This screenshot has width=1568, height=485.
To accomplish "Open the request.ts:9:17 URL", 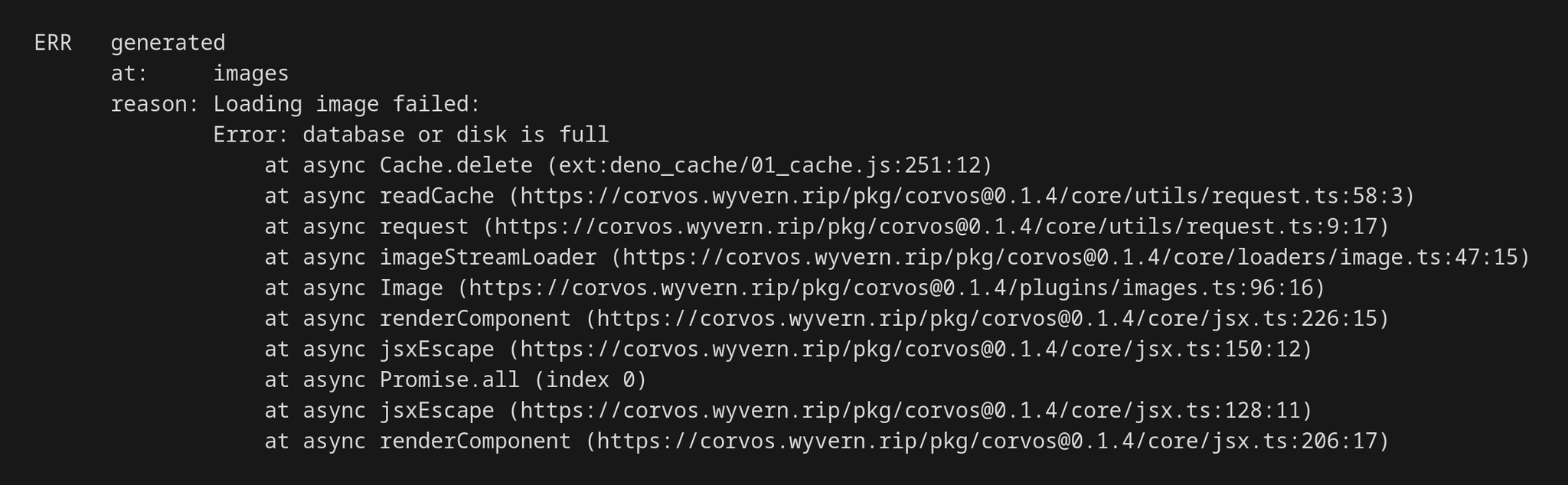I will pos(936,226).
